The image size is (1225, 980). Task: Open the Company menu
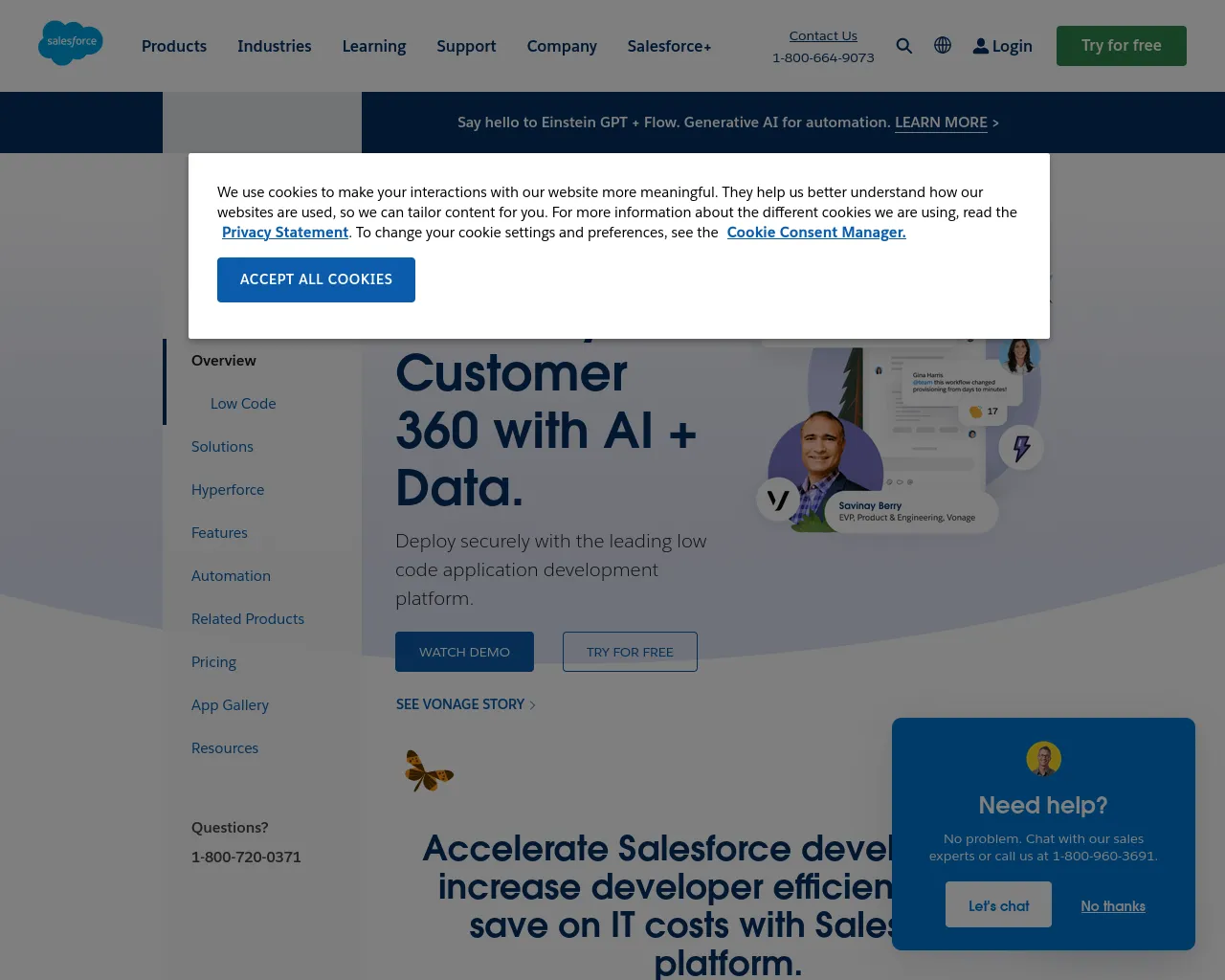[x=562, y=46]
